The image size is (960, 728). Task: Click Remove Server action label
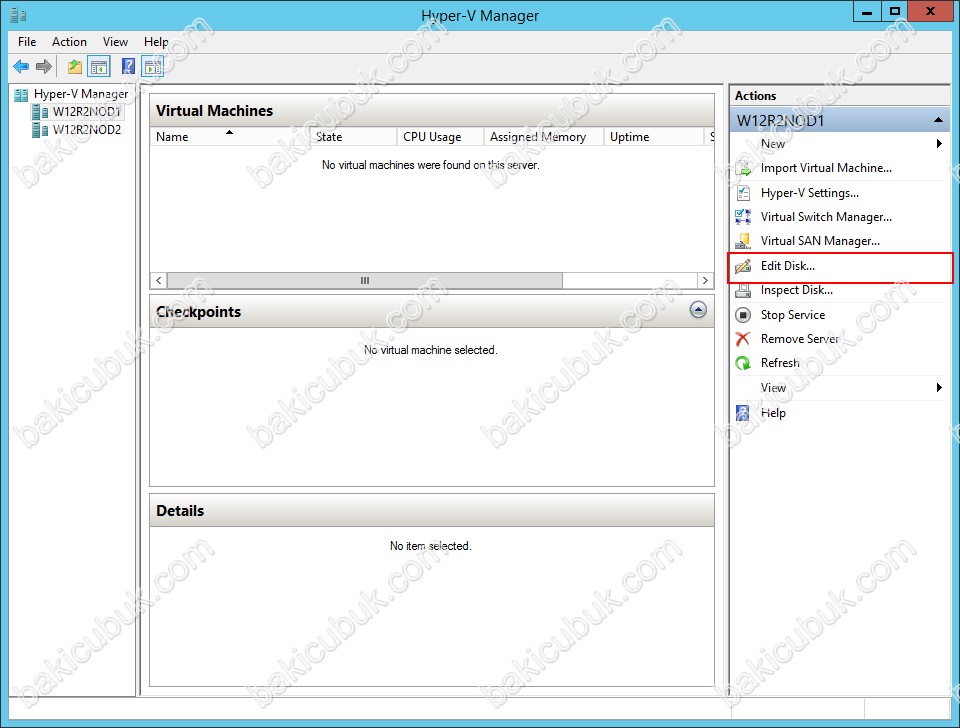click(799, 339)
